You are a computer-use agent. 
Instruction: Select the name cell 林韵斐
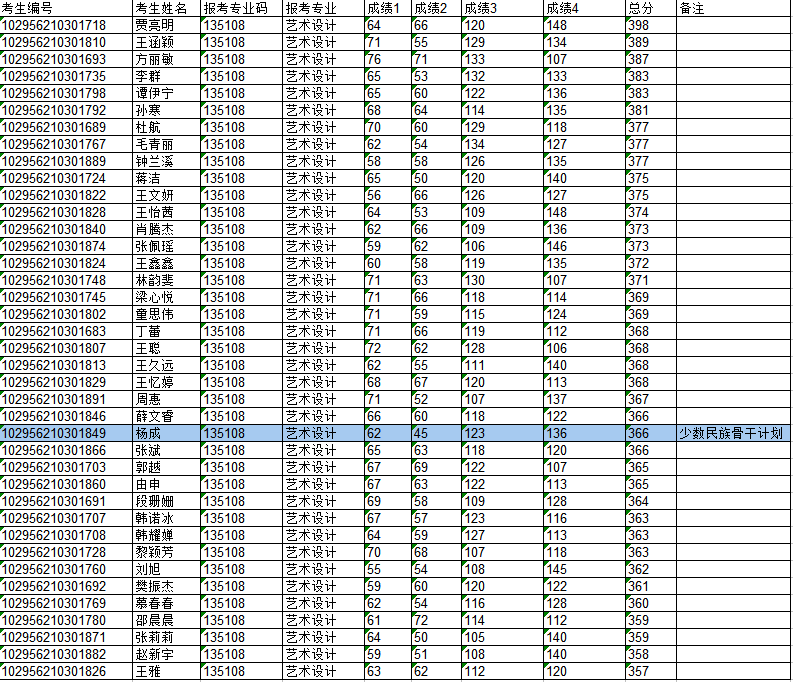click(165, 280)
